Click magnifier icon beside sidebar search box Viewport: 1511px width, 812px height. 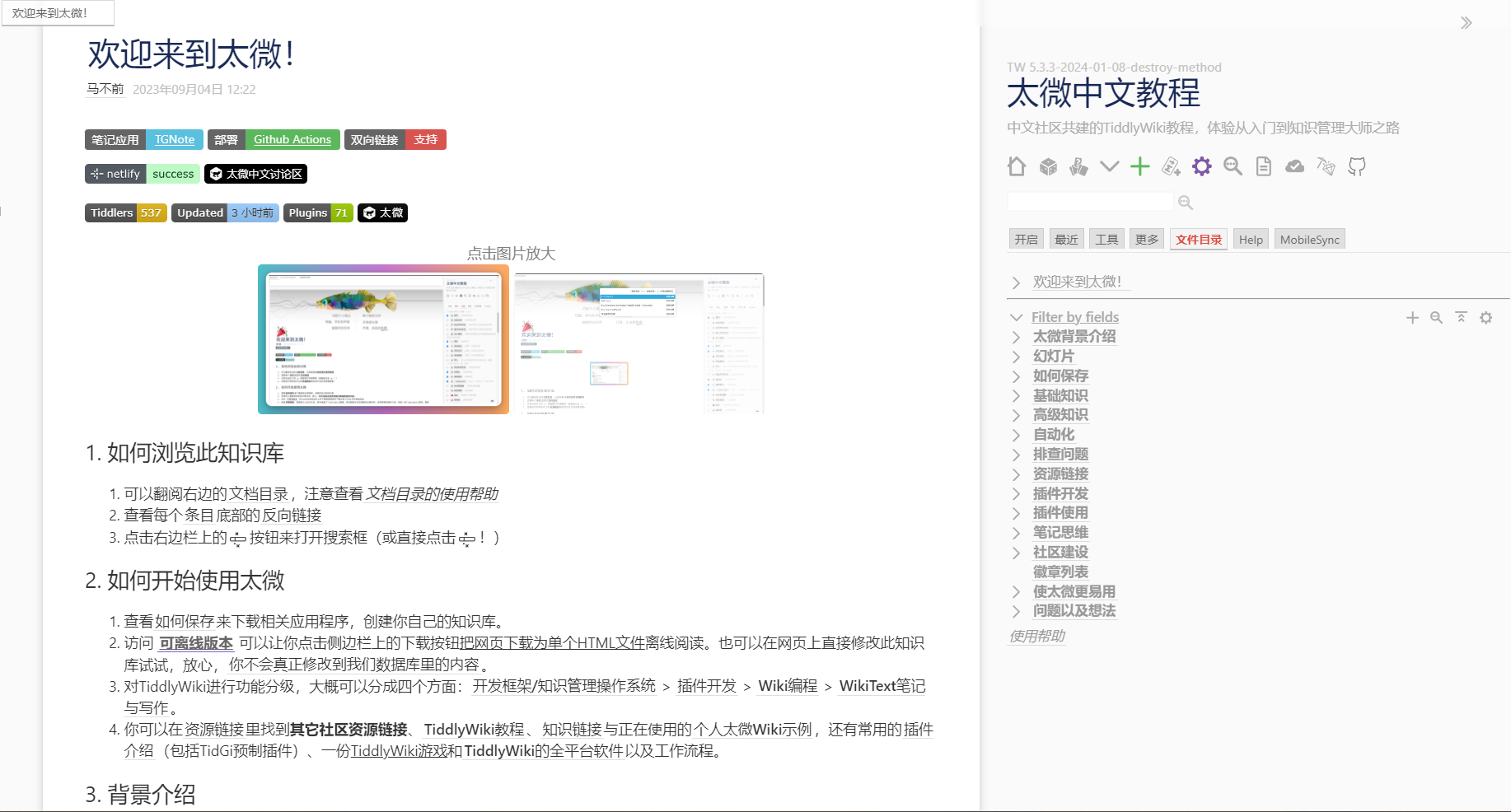coord(1186,203)
